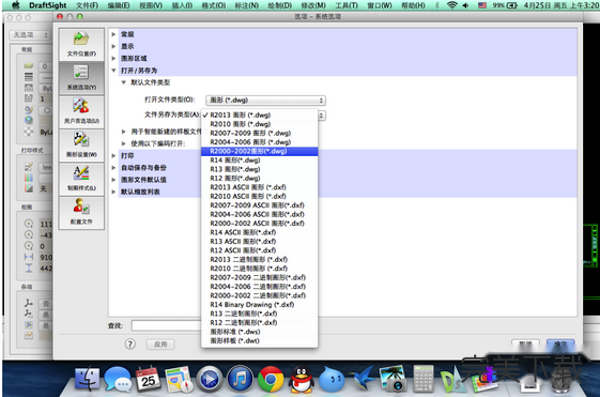Open Maps from the dock
The image size is (600, 397).
click(x=179, y=379)
